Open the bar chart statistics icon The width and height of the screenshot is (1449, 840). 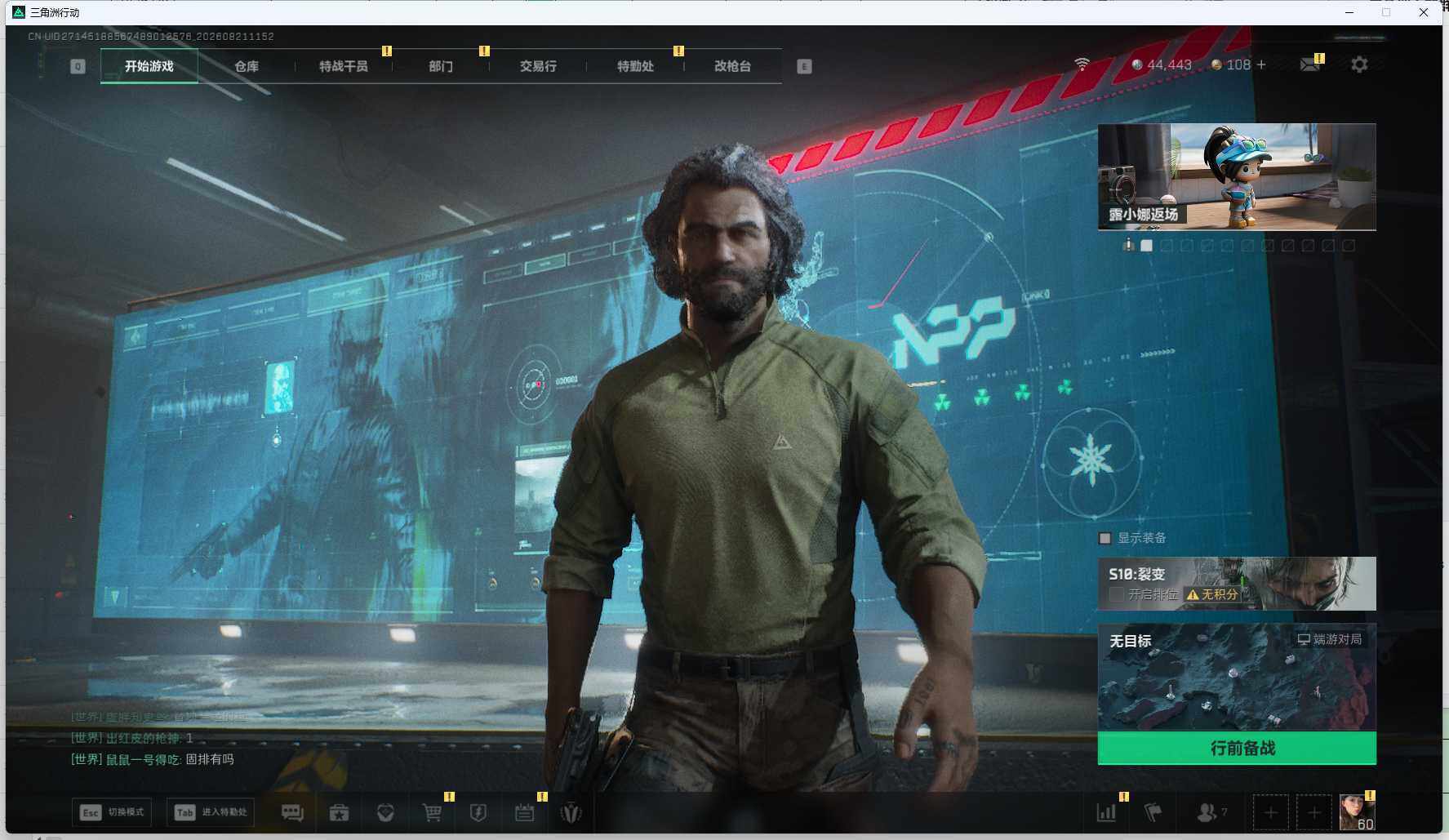pos(1106,812)
